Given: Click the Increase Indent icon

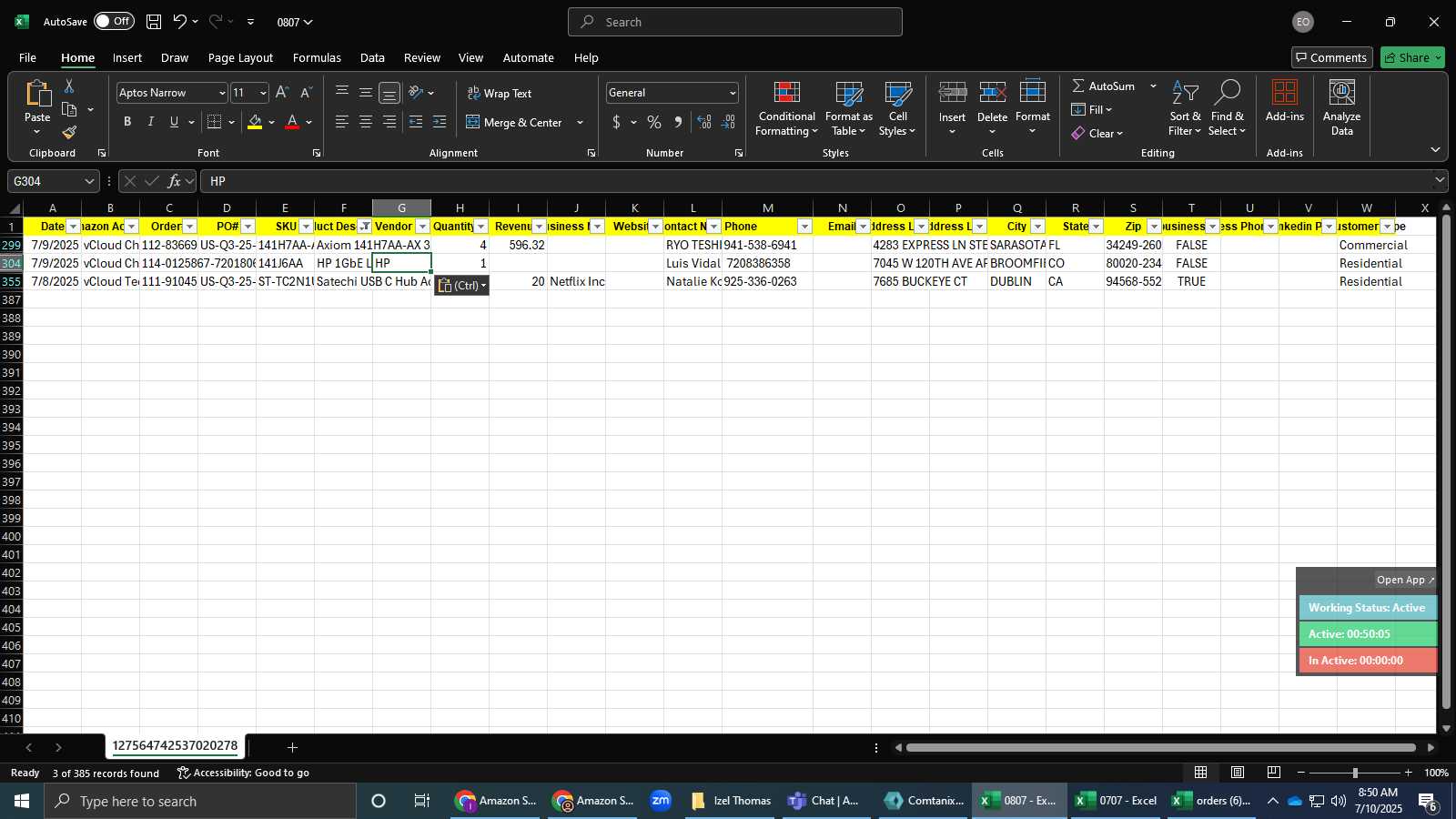Looking at the screenshot, I should point(440,122).
